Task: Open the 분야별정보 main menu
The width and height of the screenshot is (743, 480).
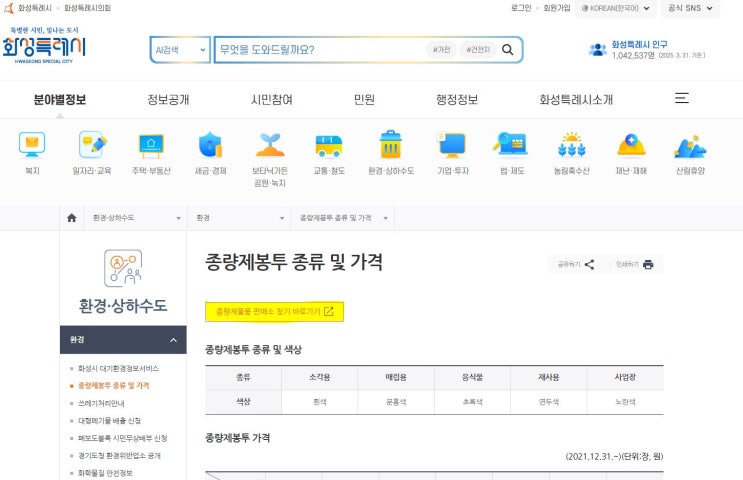Action: (x=60, y=100)
